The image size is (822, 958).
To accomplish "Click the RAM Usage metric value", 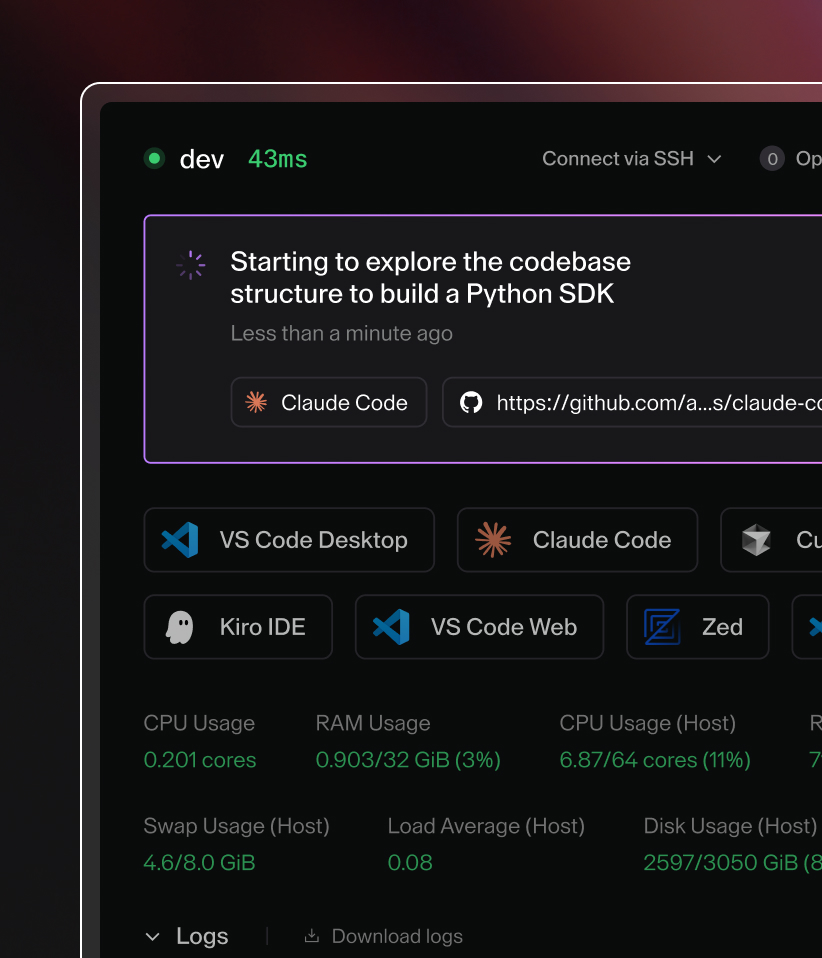I will [408, 760].
